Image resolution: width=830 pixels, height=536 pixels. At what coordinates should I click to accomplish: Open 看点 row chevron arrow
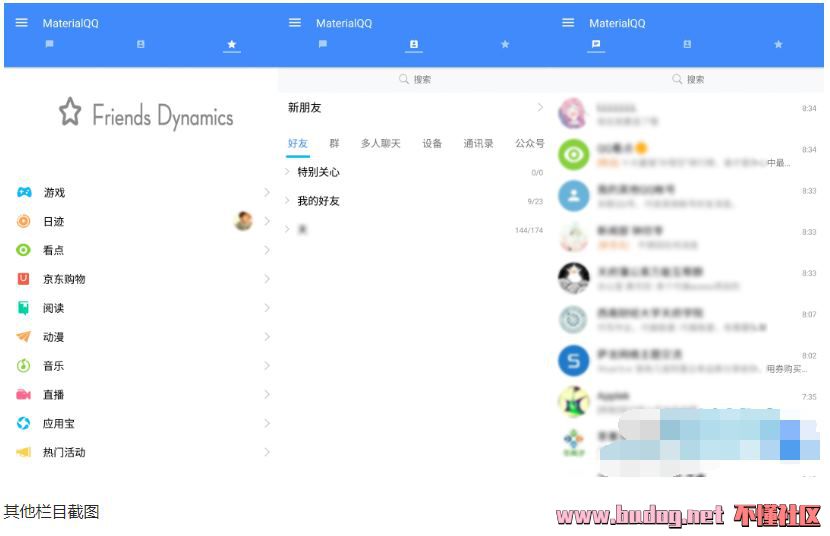click(267, 250)
